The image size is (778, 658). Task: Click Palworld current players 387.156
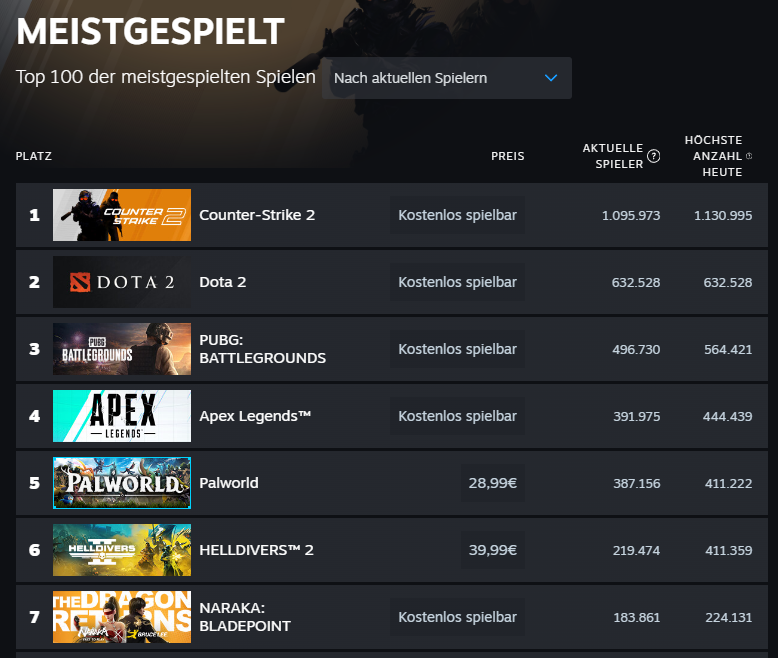pos(637,483)
